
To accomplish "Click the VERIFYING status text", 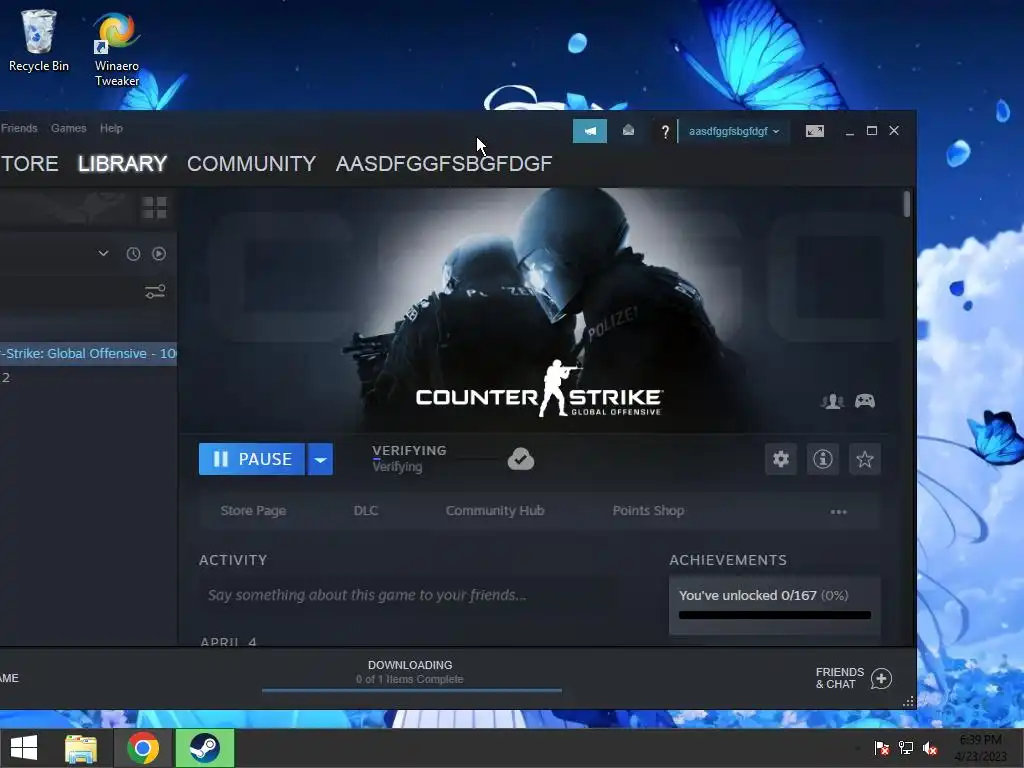I will [x=409, y=451].
